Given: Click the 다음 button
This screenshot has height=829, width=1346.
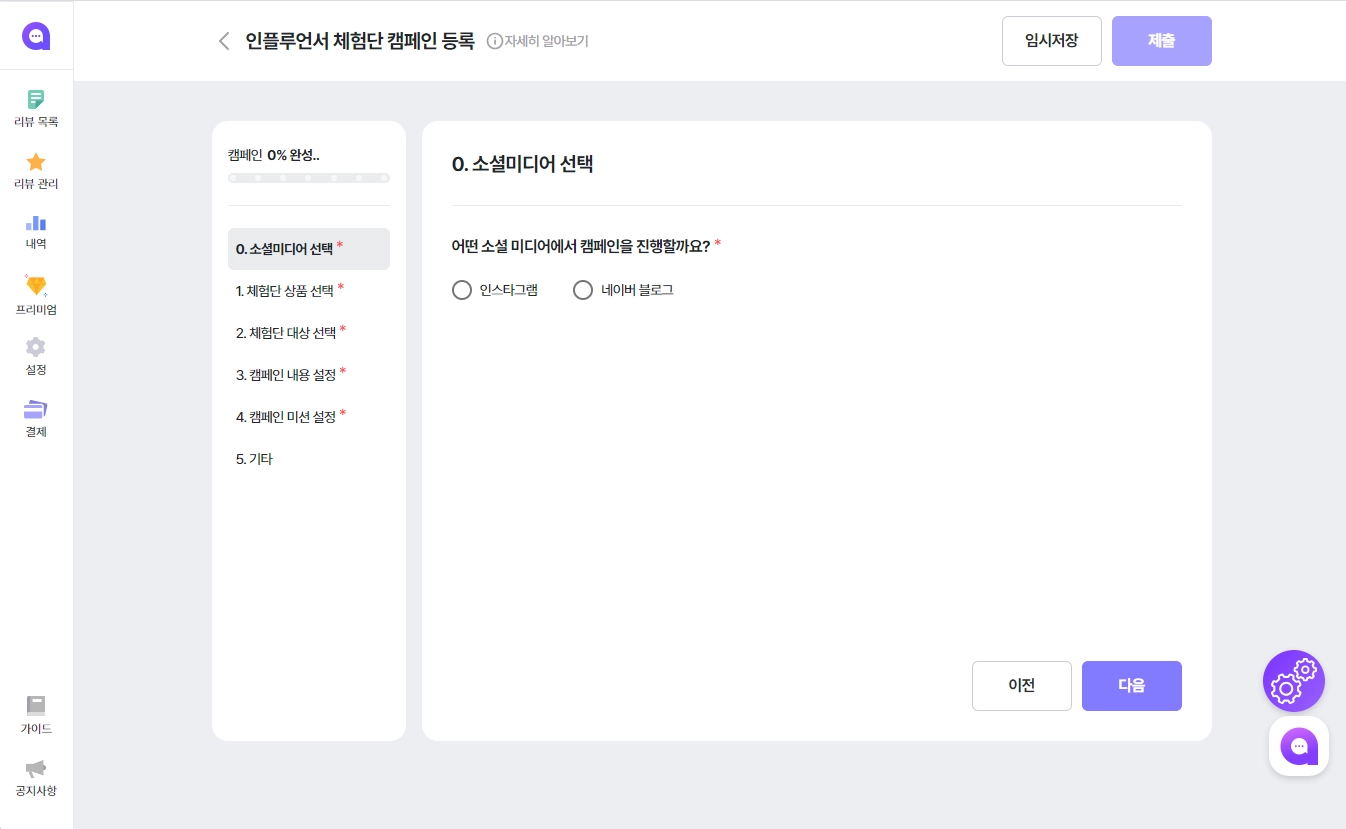Looking at the screenshot, I should click(x=1131, y=686).
